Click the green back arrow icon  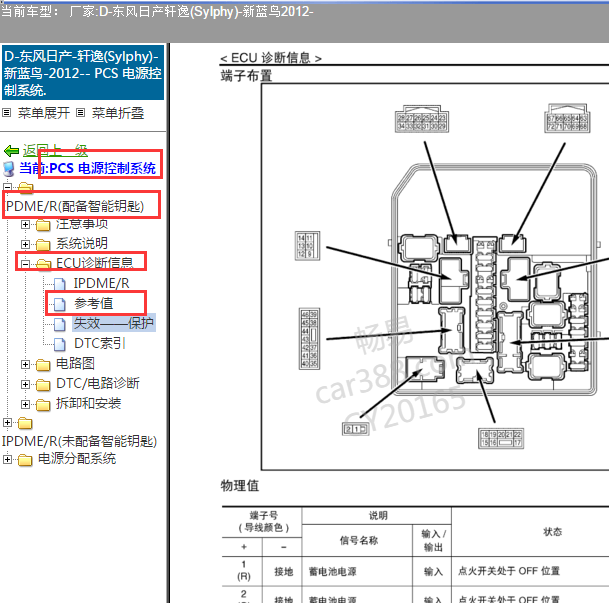coord(11,151)
